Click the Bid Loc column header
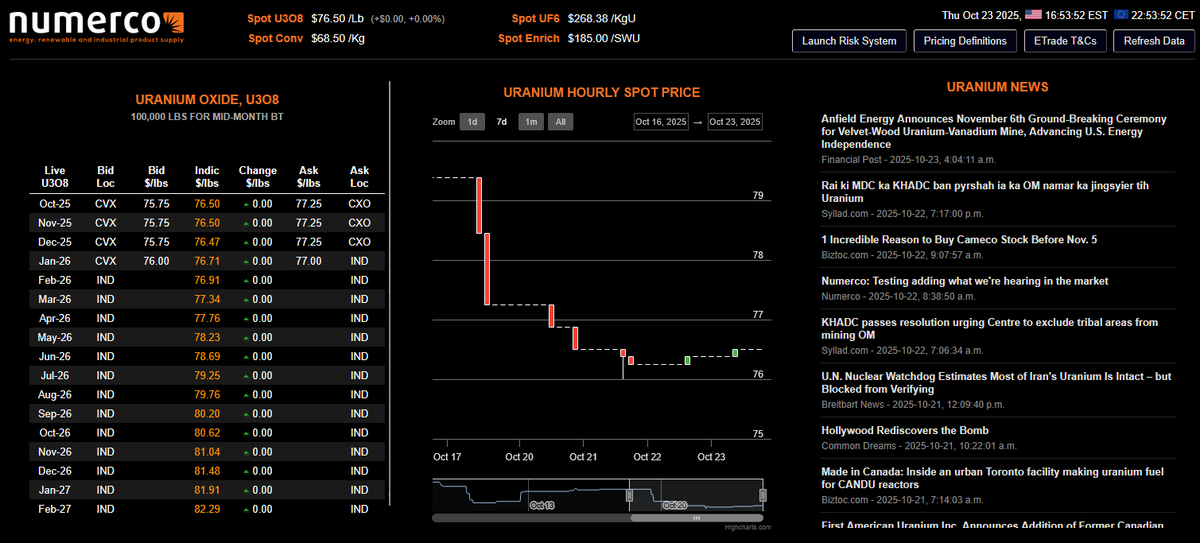Screen dimensions: 1200x543 tap(105, 177)
